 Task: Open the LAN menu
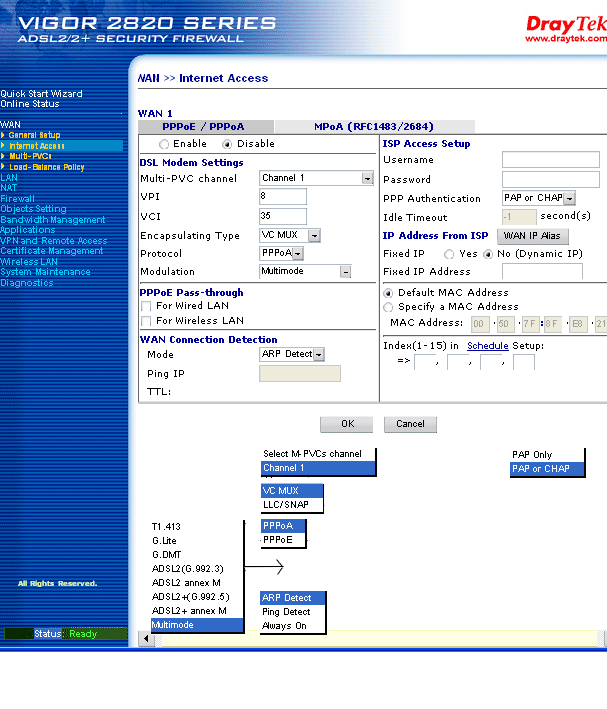tap(9, 177)
